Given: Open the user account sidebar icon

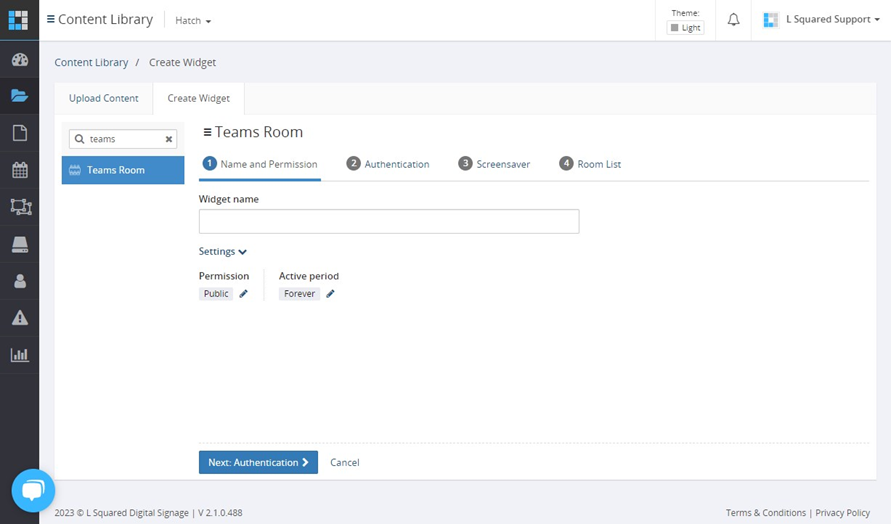Looking at the screenshot, I should point(20,281).
